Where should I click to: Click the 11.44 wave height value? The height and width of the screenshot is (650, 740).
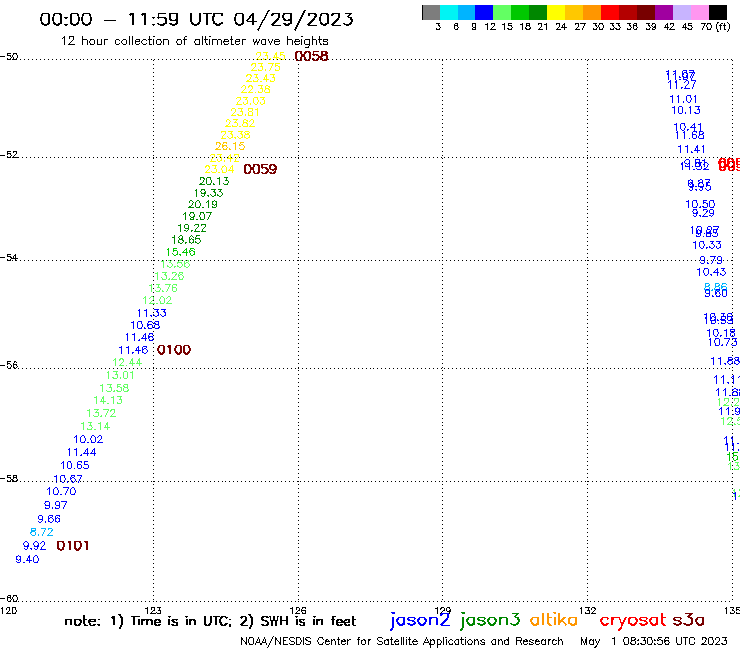point(81,452)
